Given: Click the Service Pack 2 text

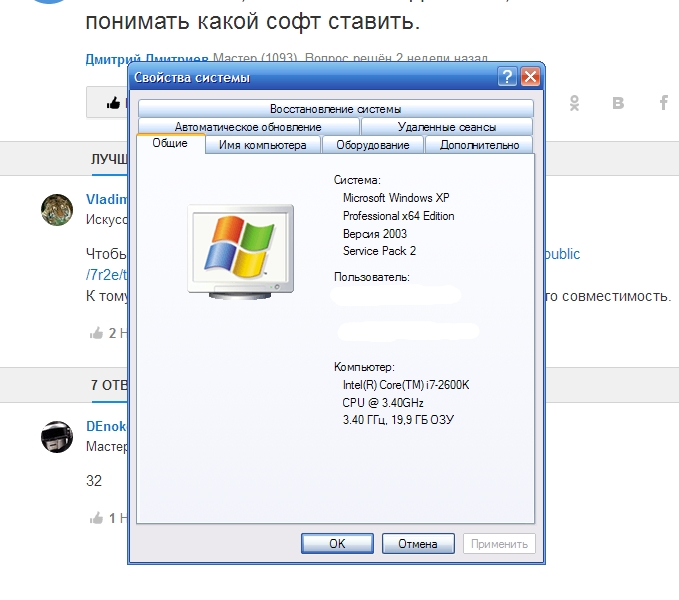Looking at the screenshot, I should (x=379, y=251).
